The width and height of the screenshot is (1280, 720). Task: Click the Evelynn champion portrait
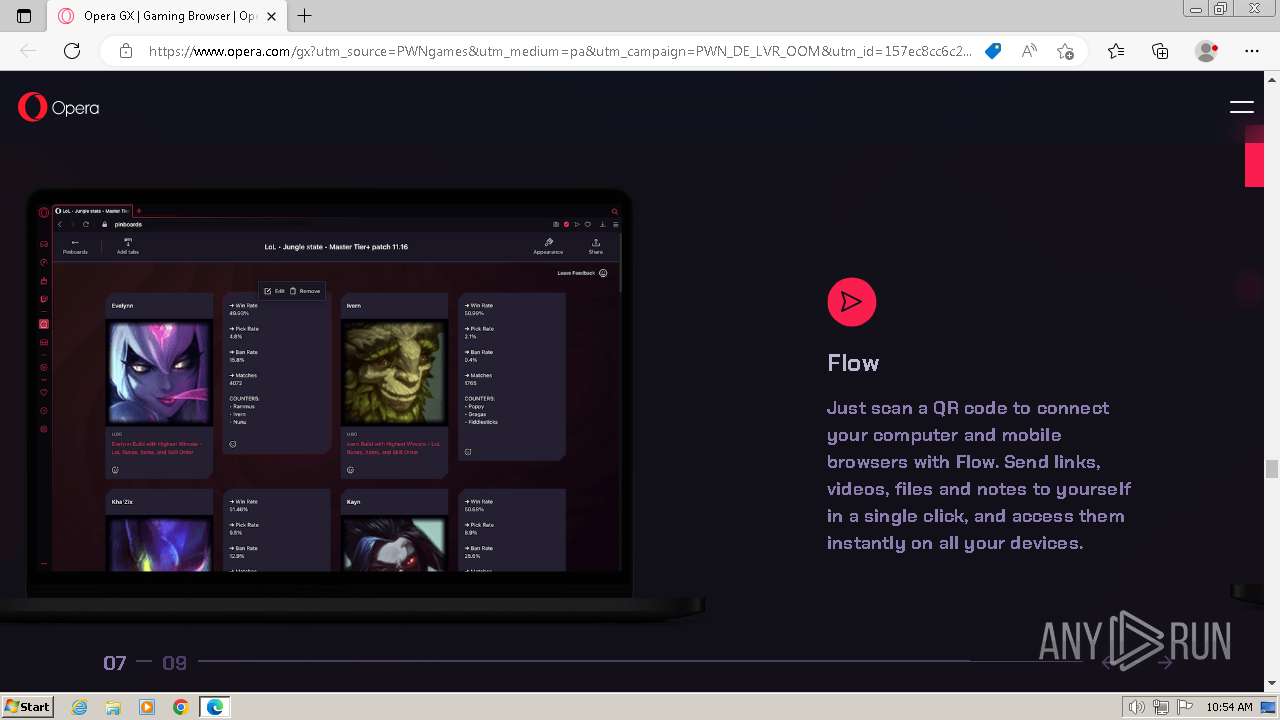[159, 372]
